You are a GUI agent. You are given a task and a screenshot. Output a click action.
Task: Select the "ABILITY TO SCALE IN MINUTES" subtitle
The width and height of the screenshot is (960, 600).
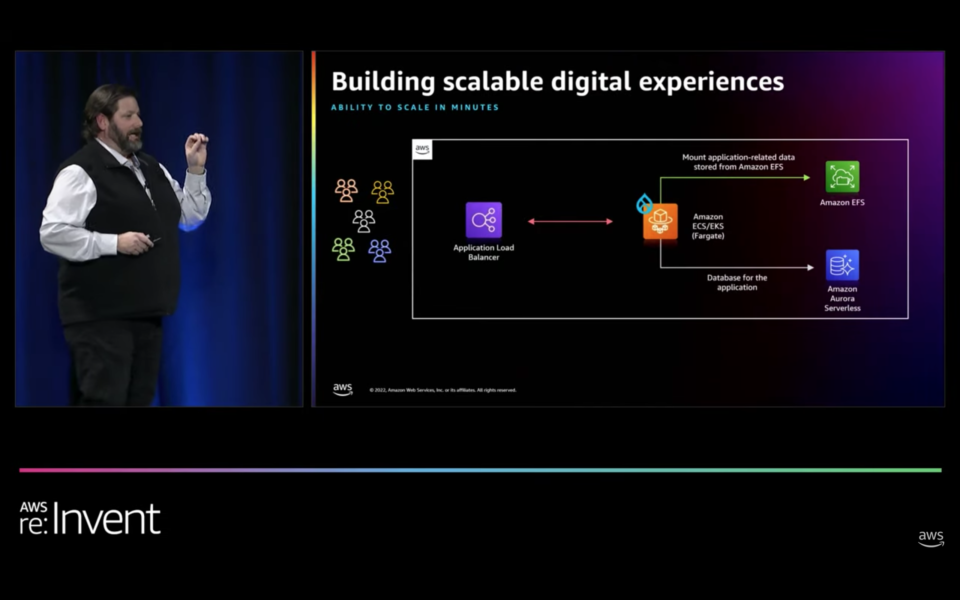[x=415, y=107]
